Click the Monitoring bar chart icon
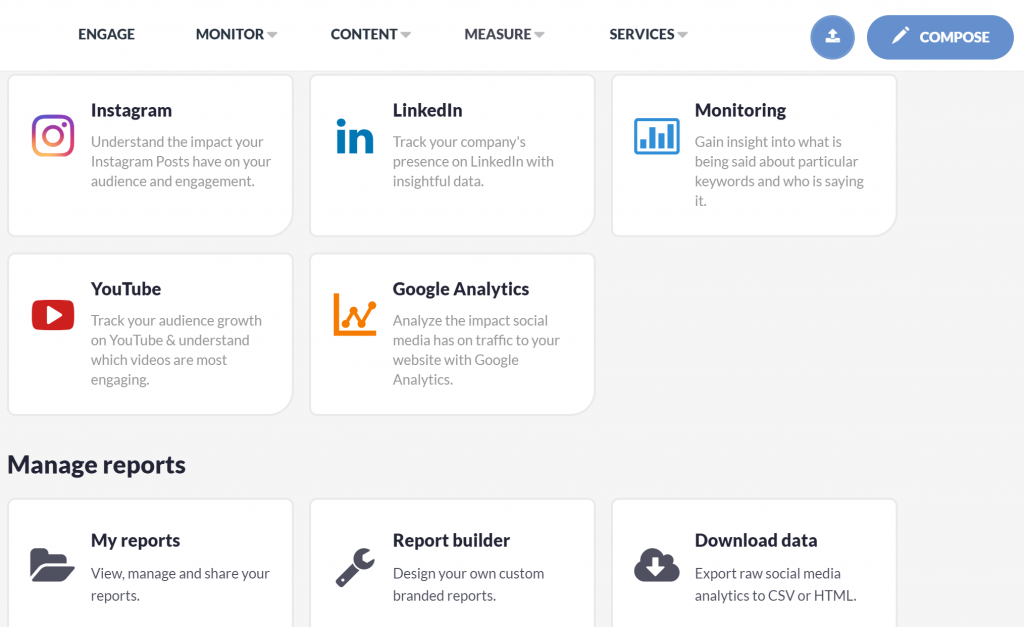This screenshot has width=1024, height=627. pyautogui.click(x=657, y=136)
